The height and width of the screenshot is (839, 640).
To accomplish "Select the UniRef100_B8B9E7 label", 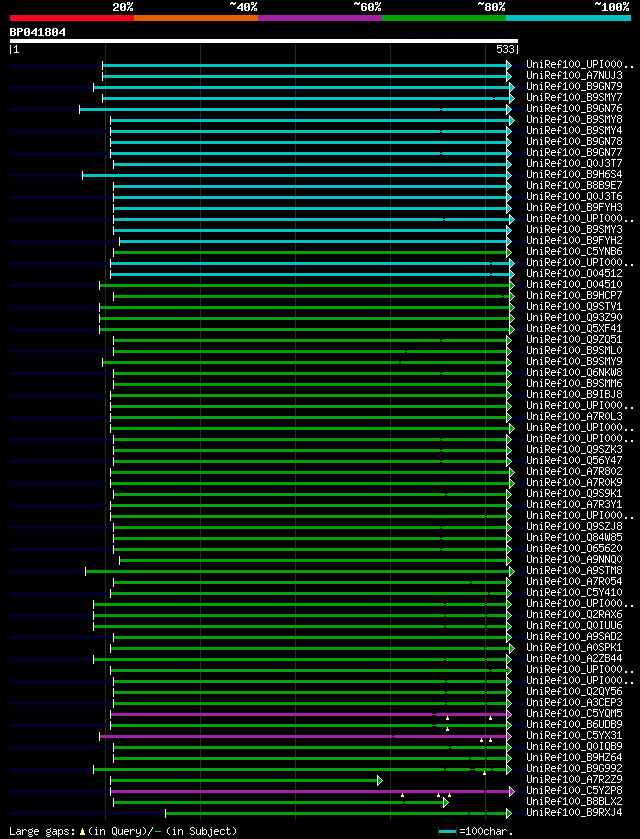I will coord(574,185).
